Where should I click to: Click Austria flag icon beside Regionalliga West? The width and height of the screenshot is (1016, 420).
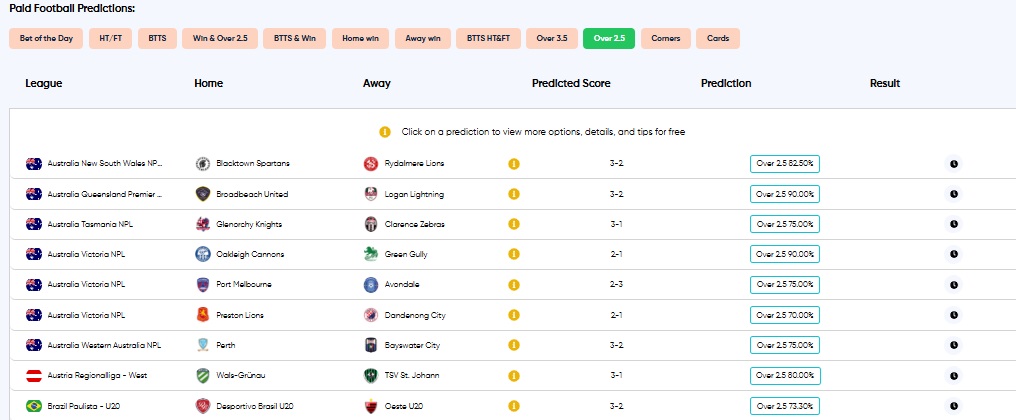(34, 375)
